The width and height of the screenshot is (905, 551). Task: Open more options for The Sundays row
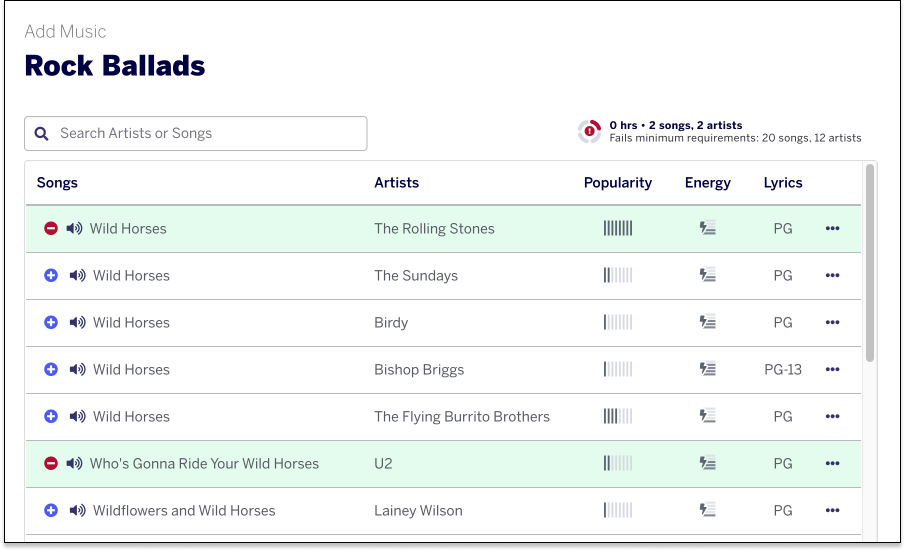pos(832,275)
